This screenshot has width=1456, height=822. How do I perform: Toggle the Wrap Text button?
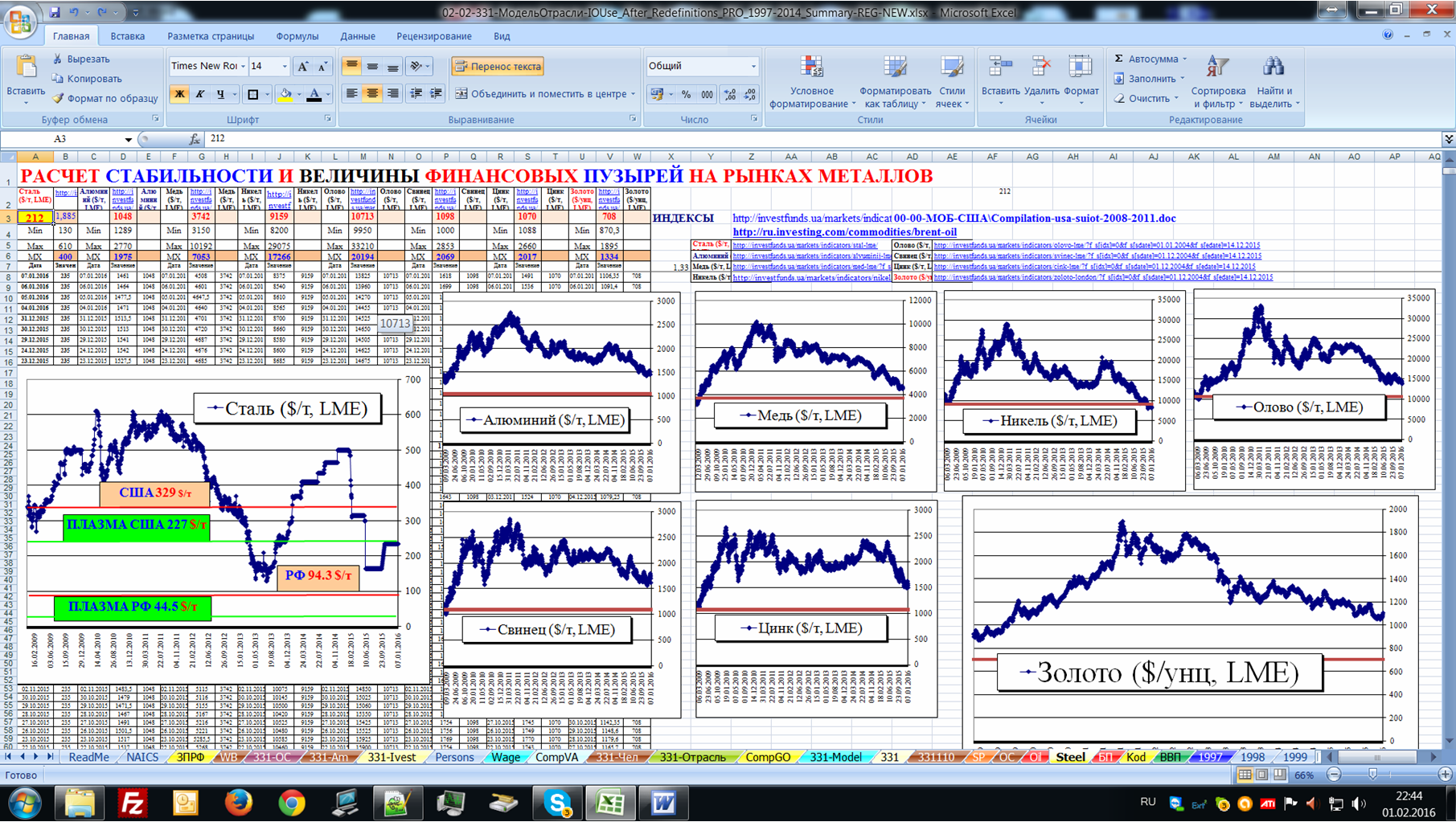(x=498, y=67)
